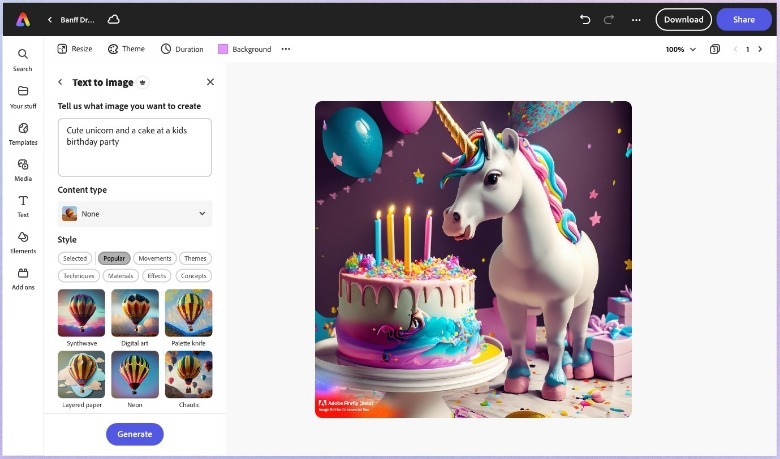Undo the last action
Image resolution: width=780 pixels, height=459 pixels.
coord(585,20)
